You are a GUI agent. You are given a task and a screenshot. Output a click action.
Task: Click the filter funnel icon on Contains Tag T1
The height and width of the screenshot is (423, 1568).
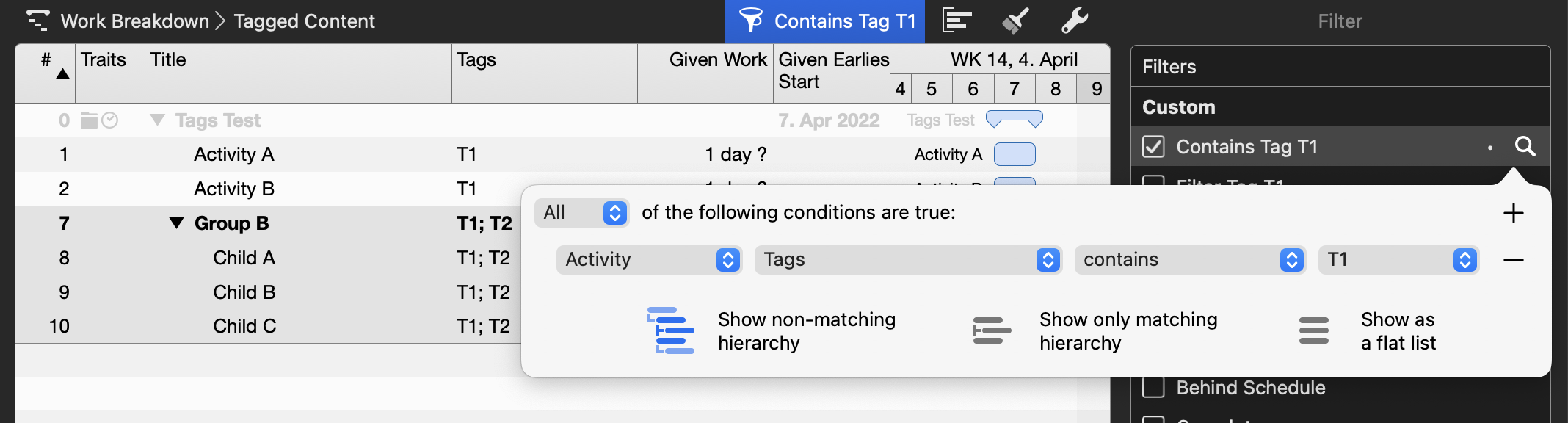pos(750,21)
